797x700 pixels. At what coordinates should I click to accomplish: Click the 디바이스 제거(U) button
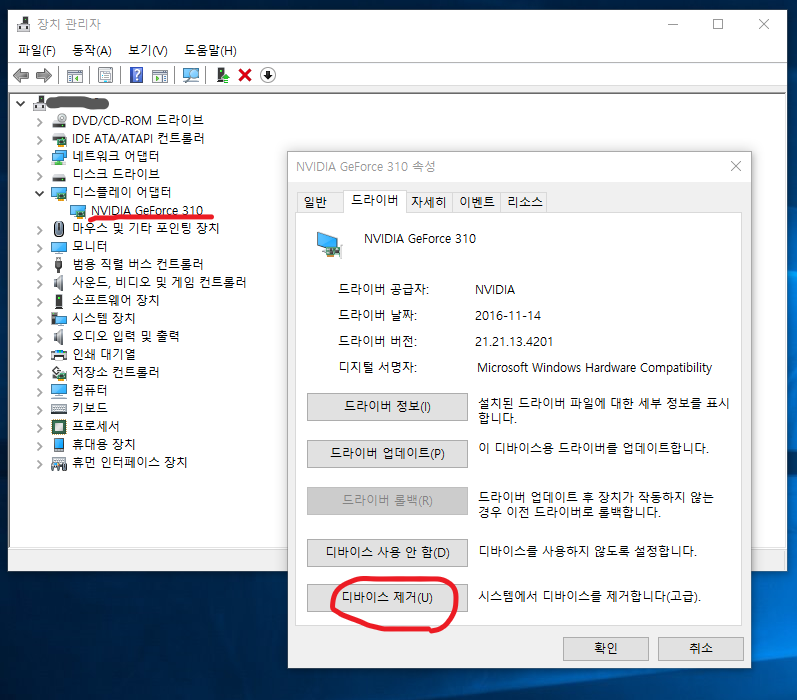point(387,597)
